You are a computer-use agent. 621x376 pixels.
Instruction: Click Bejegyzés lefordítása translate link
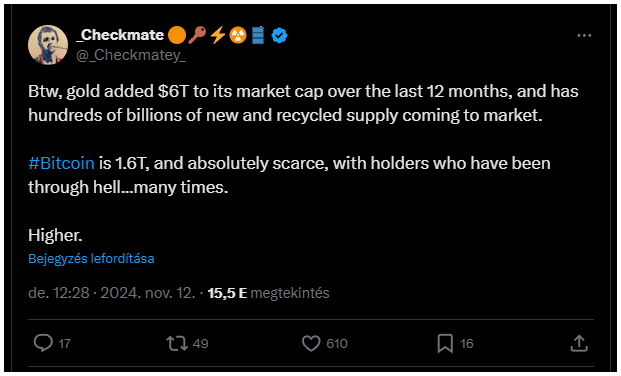click(91, 259)
